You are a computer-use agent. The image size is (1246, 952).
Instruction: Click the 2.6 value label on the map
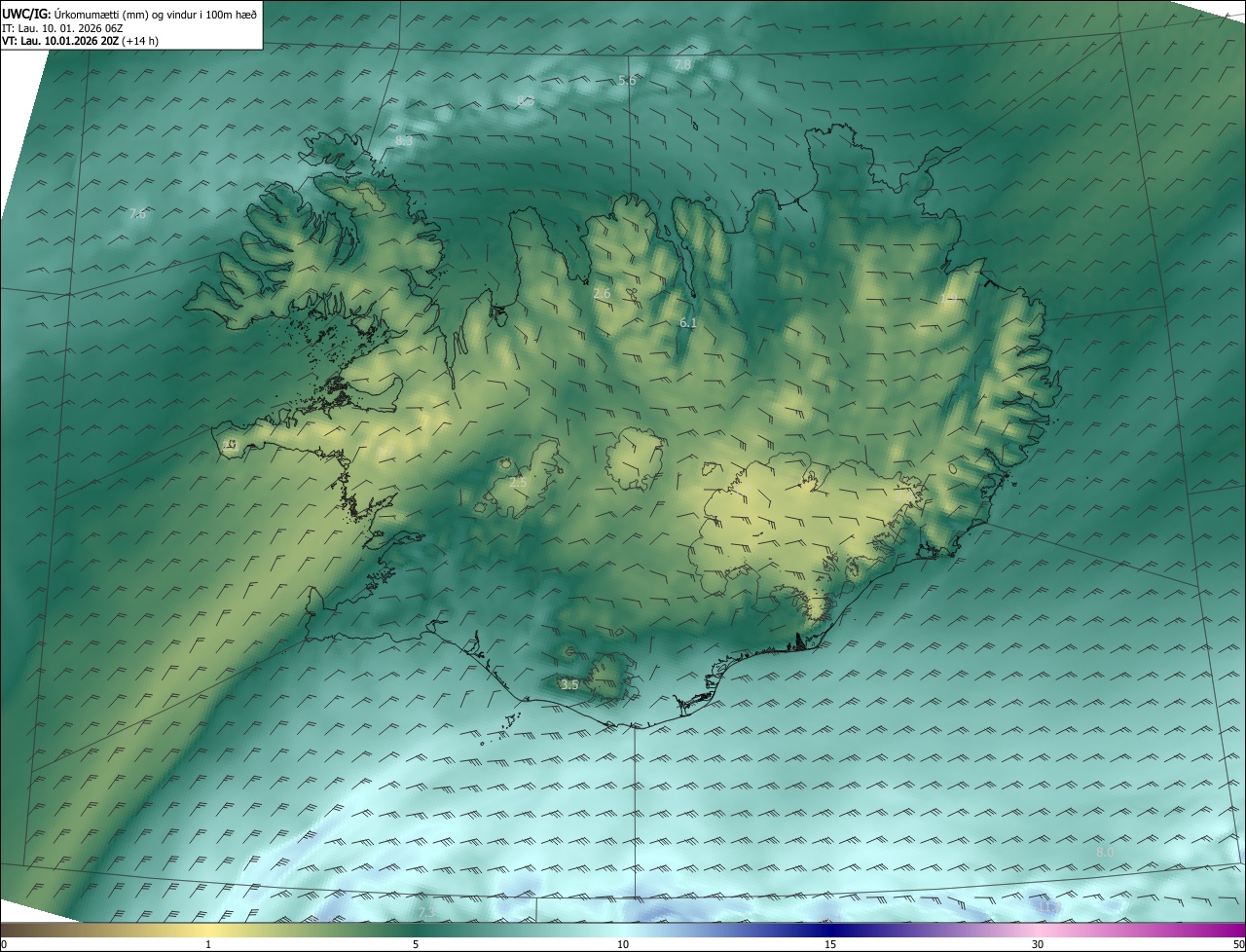click(602, 293)
